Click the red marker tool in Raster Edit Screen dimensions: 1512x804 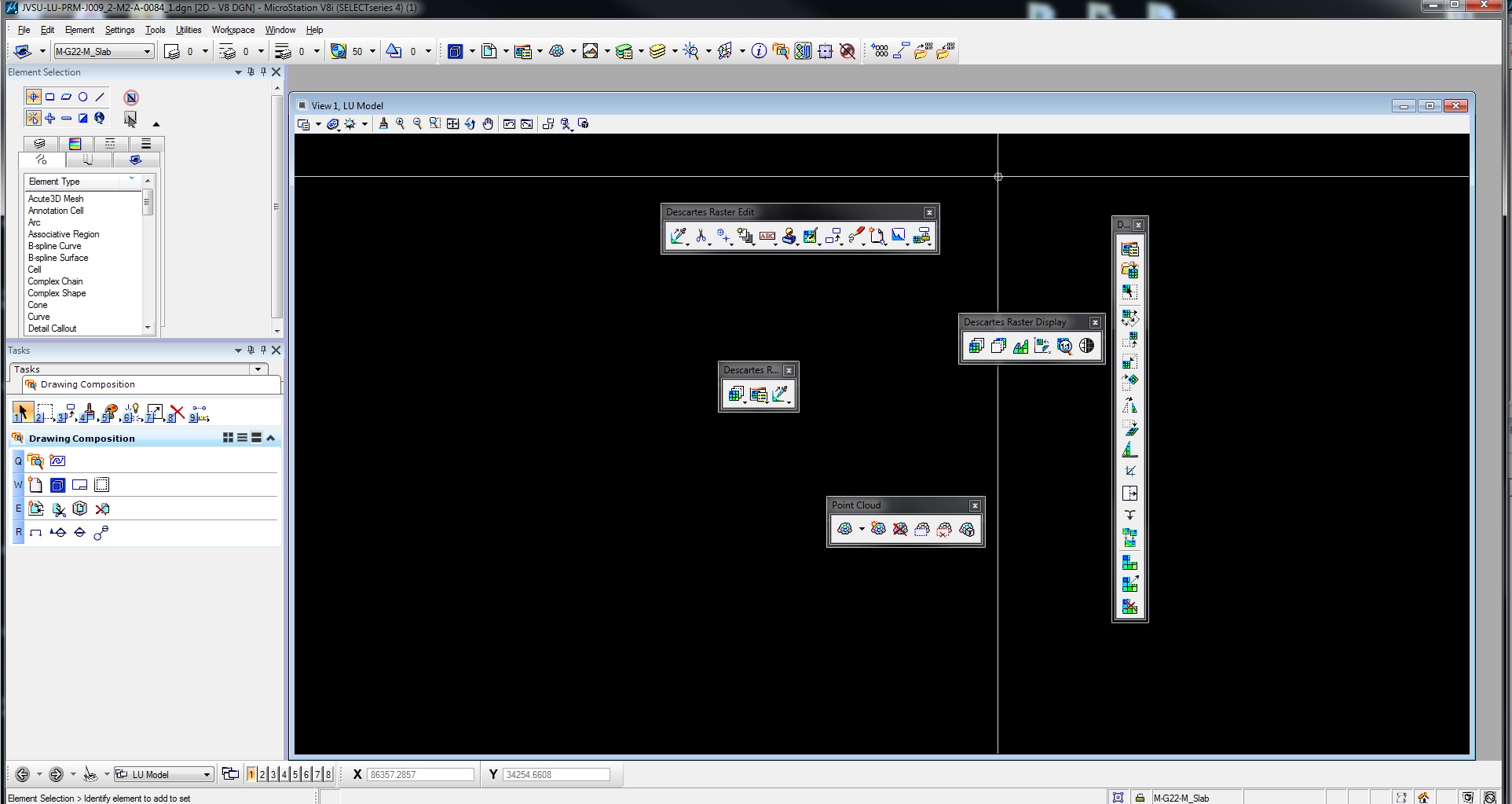(856, 236)
